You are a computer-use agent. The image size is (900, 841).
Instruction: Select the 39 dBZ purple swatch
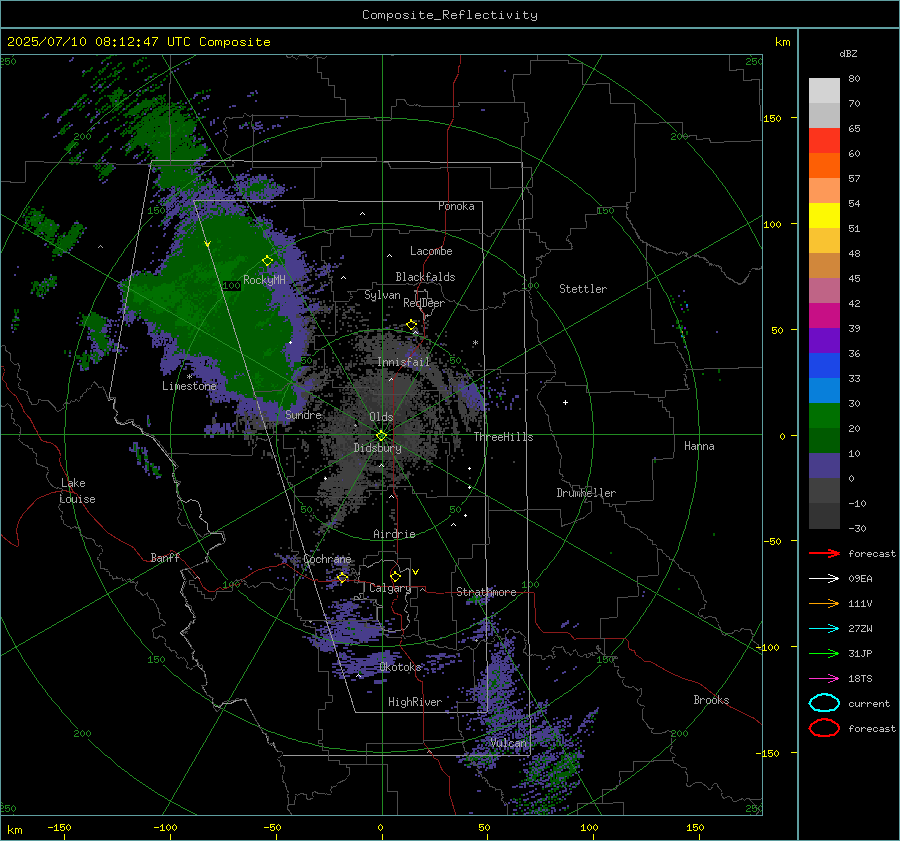824,340
